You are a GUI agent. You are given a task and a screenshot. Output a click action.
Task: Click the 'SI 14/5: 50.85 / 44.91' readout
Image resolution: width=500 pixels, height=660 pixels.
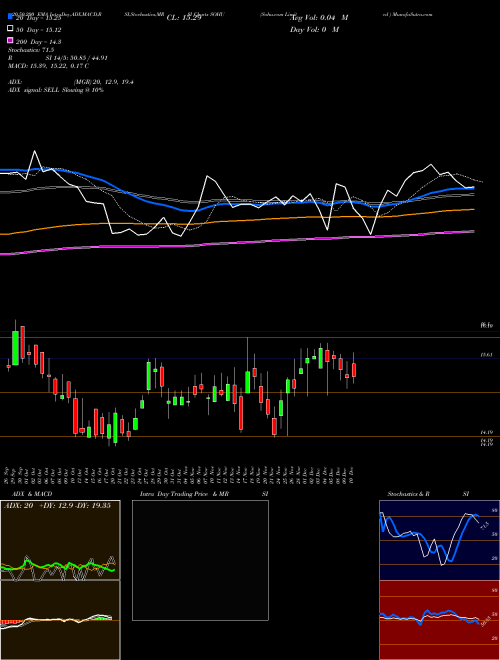pyautogui.click(x=77, y=58)
